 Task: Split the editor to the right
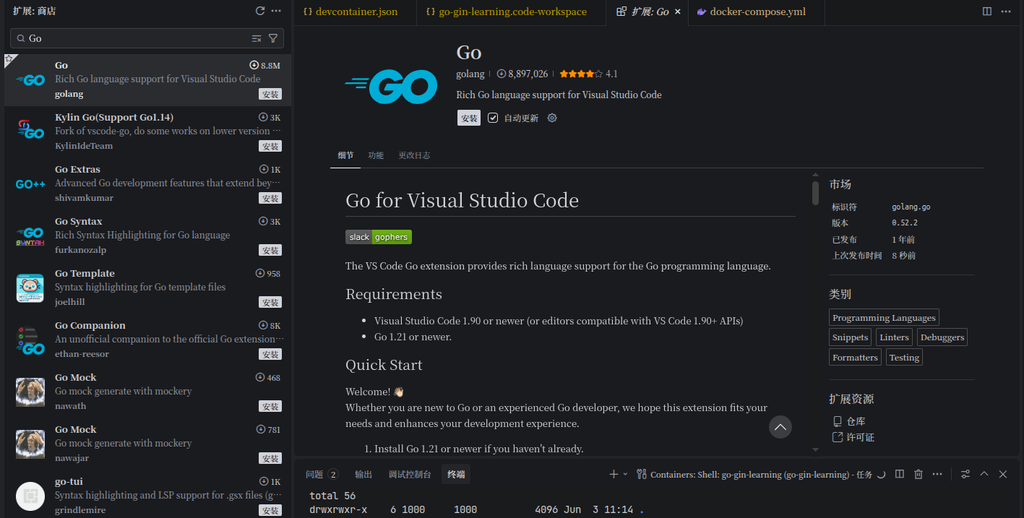point(987,11)
